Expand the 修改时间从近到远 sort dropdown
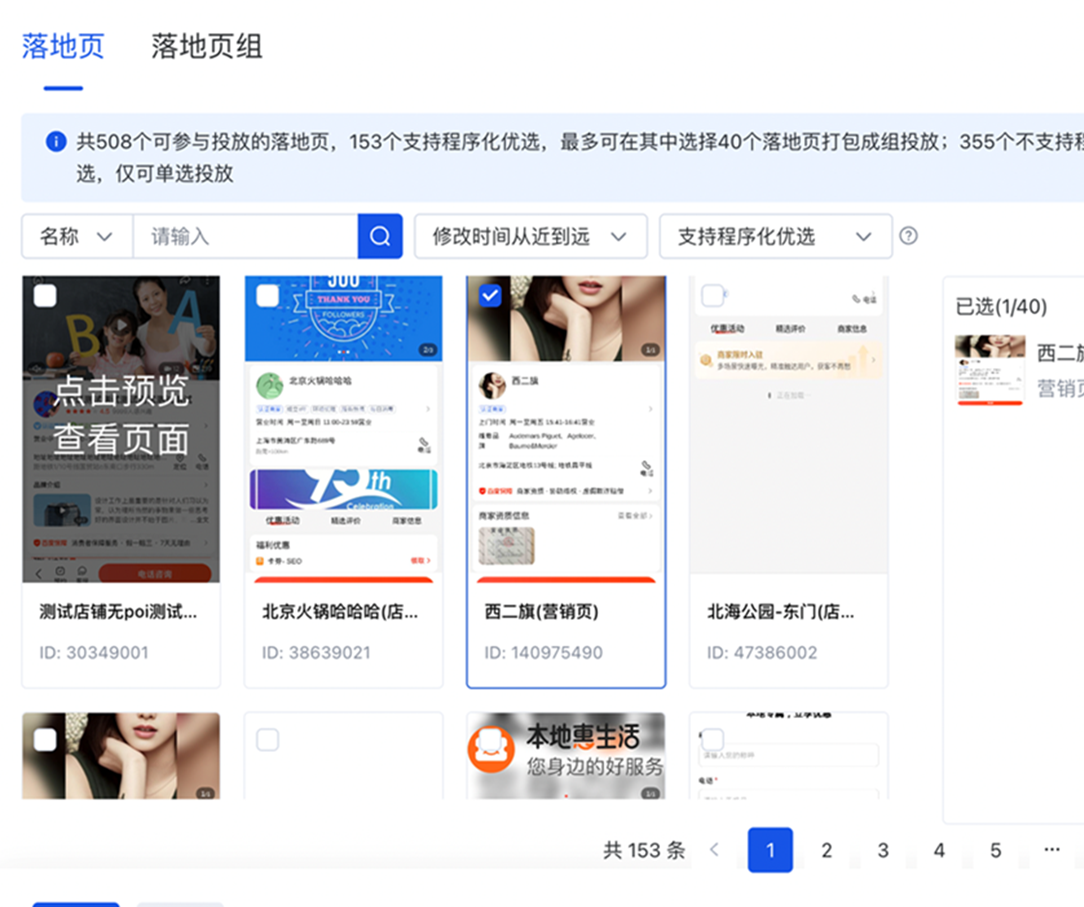The image size is (1084, 907). pyautogui.click(x=530, y=237)
